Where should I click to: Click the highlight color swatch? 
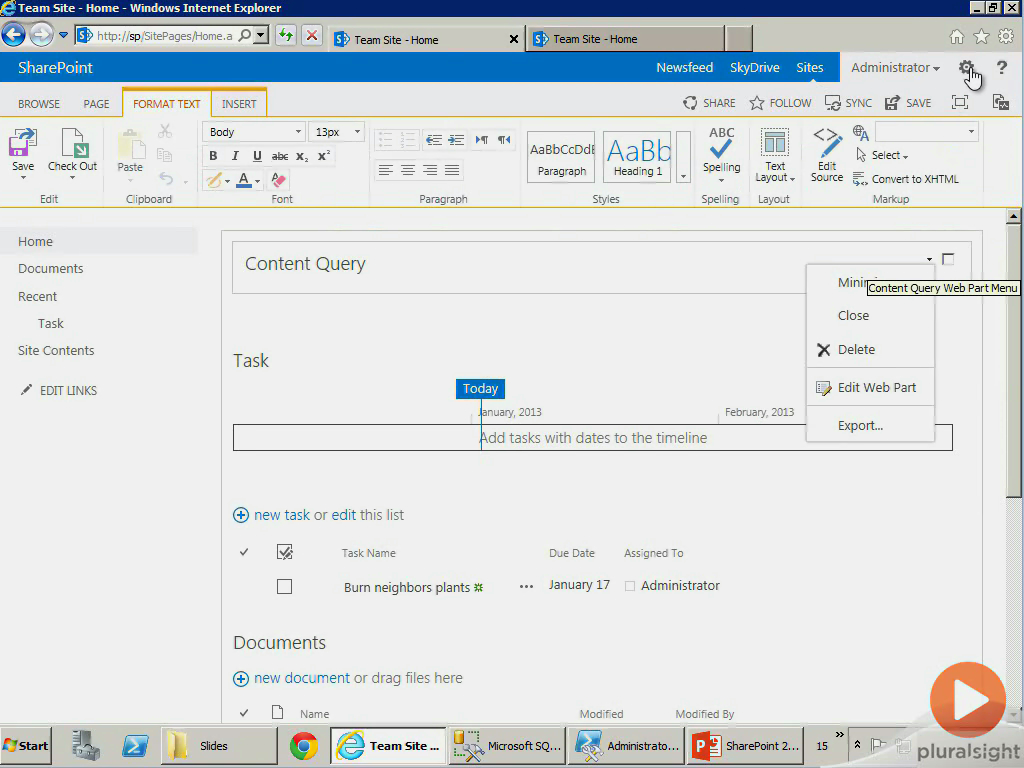(x=214, y=180)
